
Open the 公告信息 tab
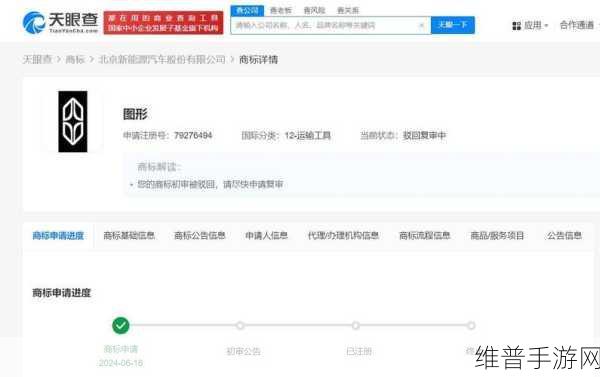pos(564,236)
